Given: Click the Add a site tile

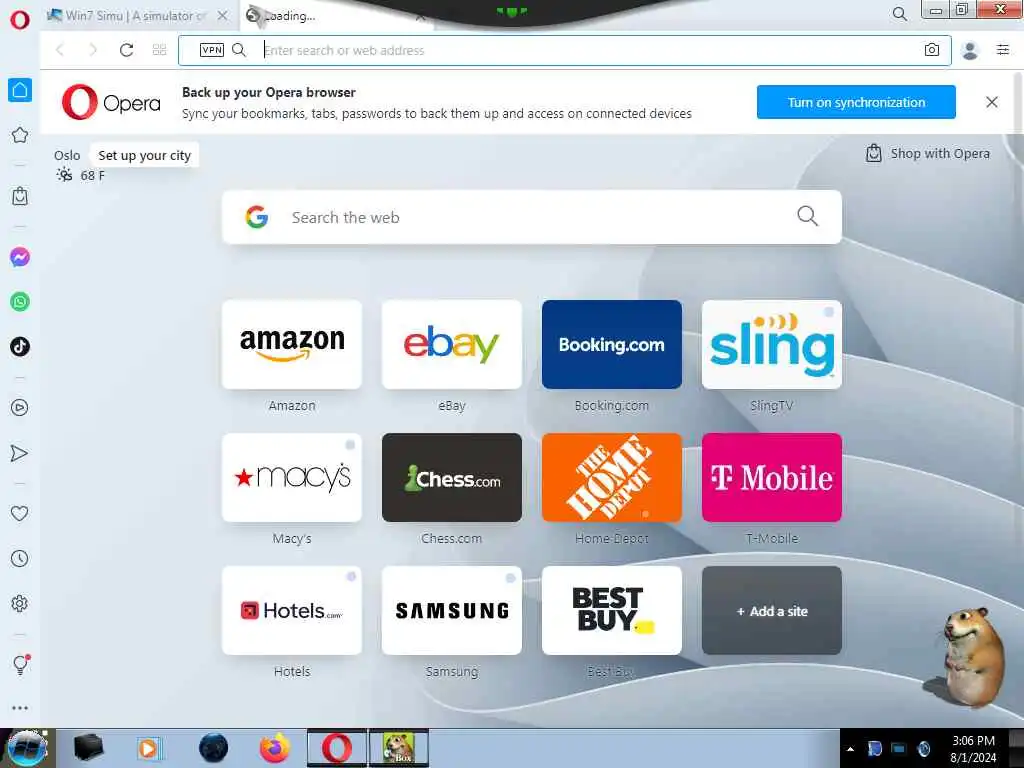Looking at the screenshot, I should 772,611.
